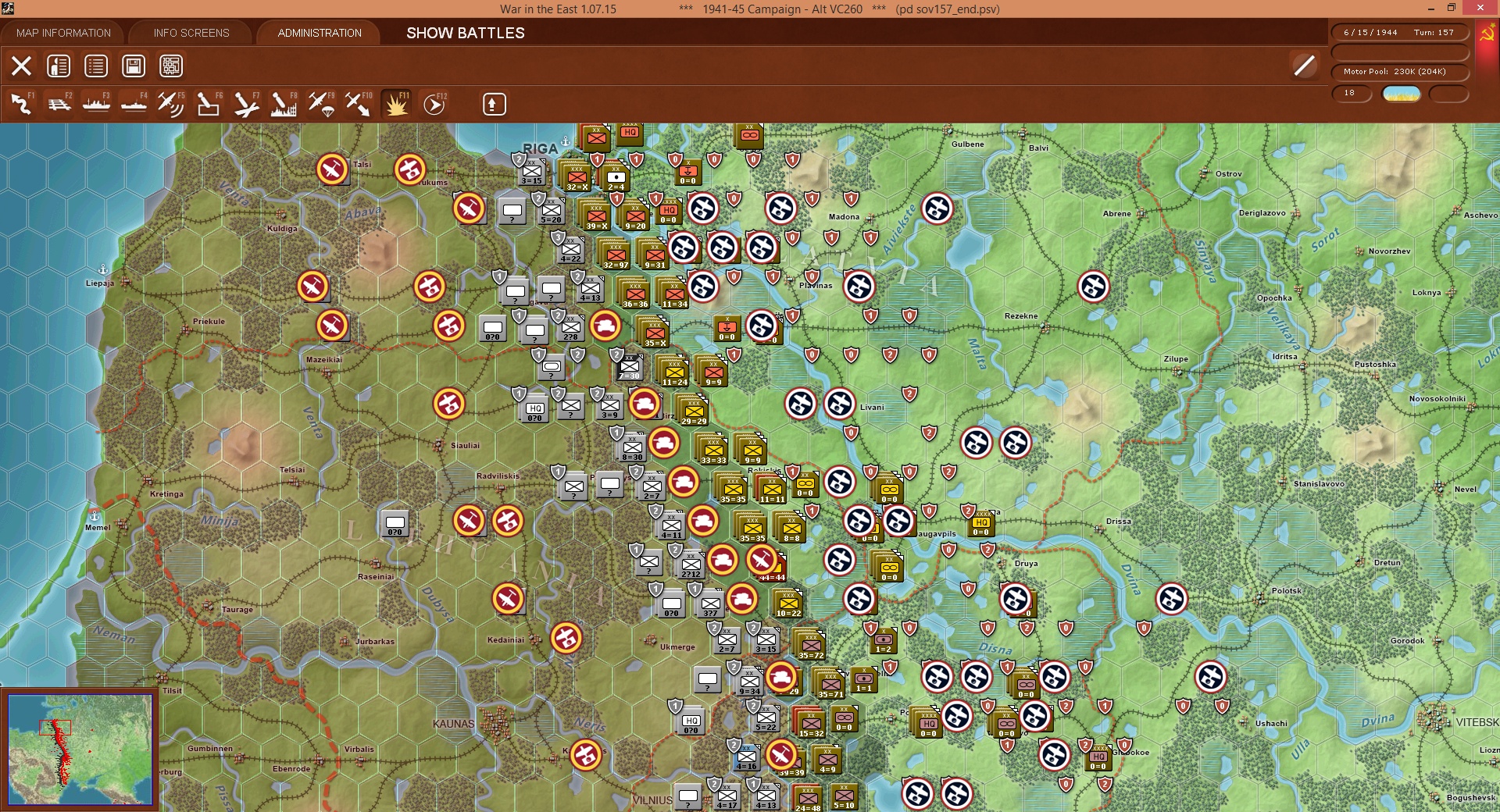Click the KAUNAS city label

pyautogui.click(x=454, y=724)
